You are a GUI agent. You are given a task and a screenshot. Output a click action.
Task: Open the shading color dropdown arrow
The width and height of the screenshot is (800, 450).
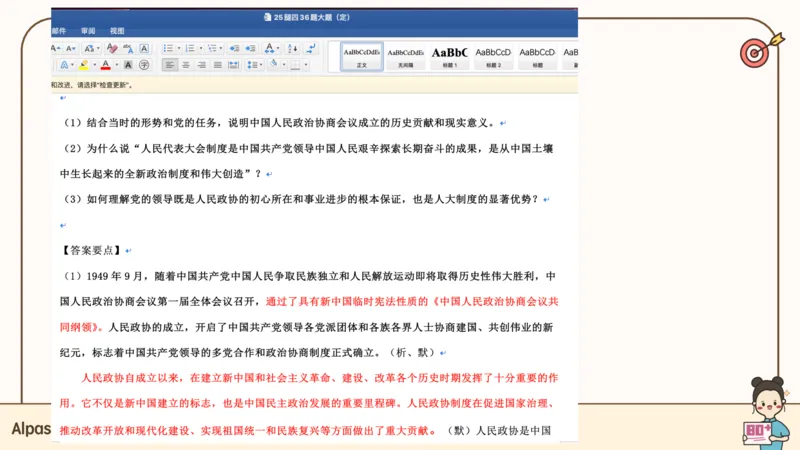click(x=284, y=65)
